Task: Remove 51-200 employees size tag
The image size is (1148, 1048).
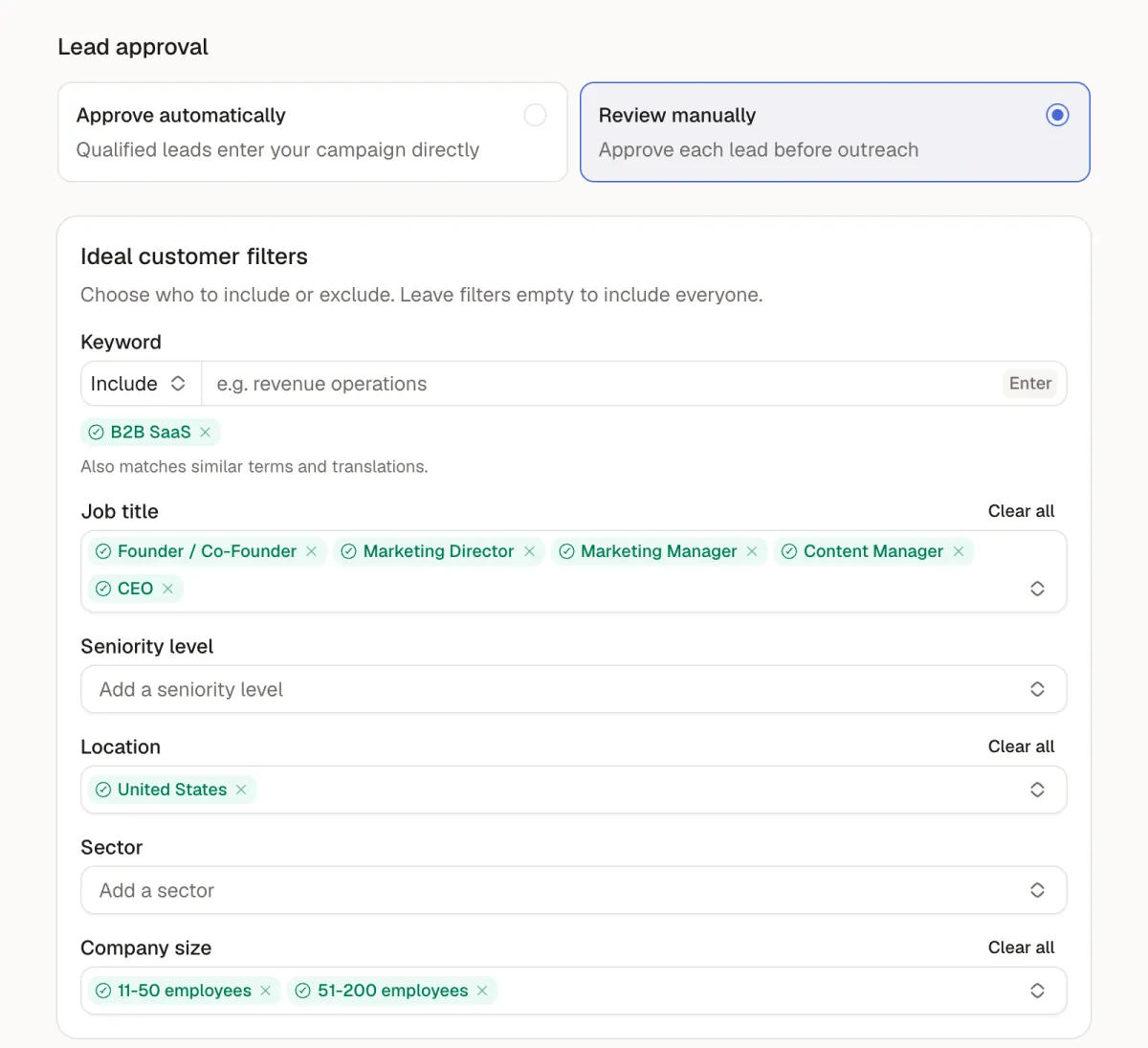Action: (x=482, y=991)
